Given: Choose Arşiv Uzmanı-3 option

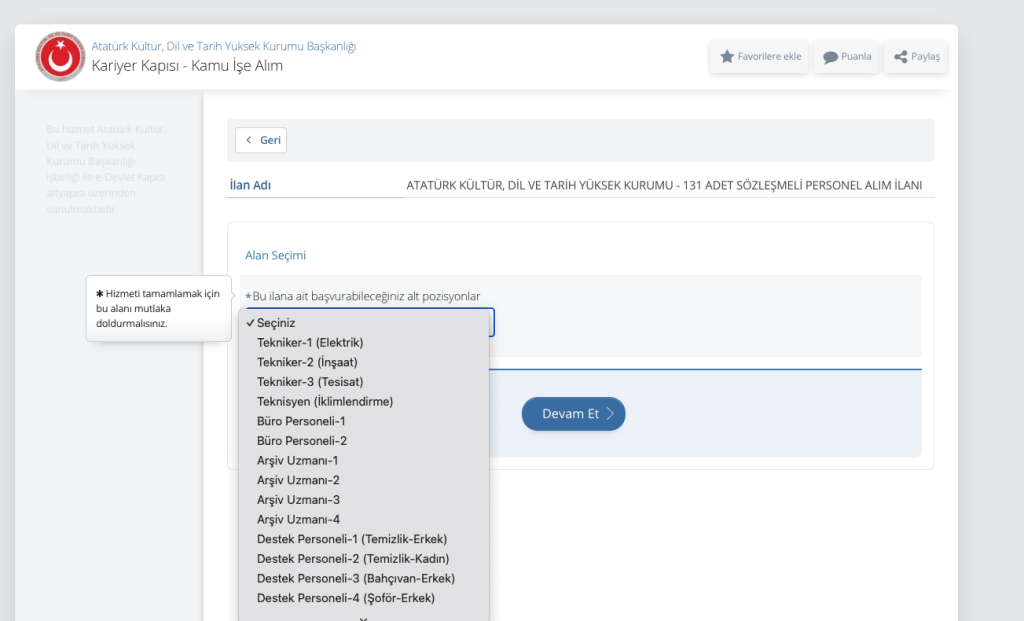Looking at the screenshot, I should pyautogui.click(x=298, y=500).
